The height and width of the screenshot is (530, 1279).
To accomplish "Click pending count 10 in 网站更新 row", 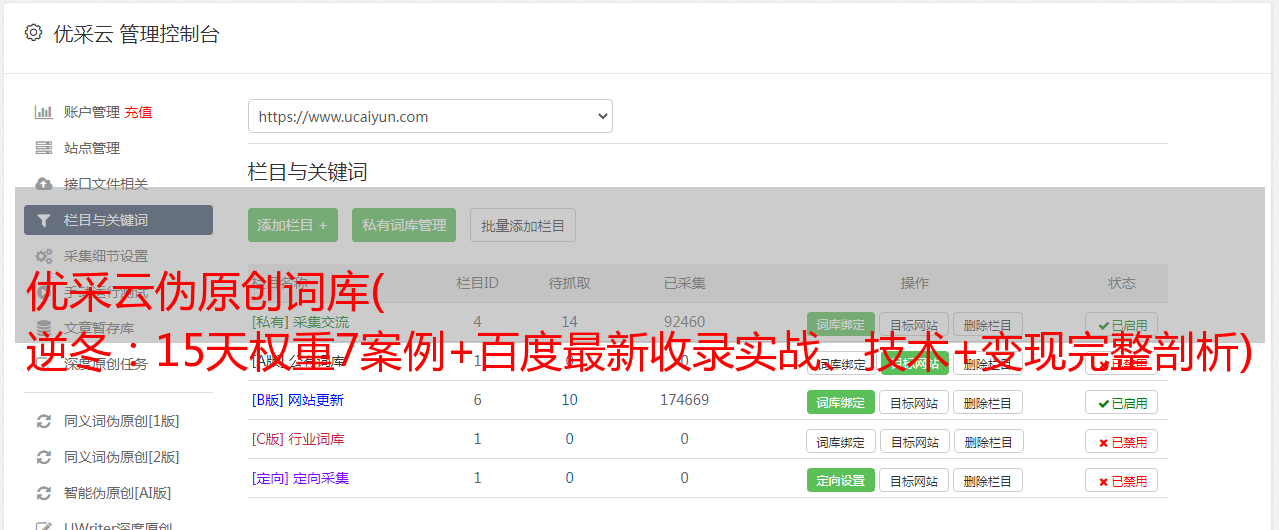I will [x=570, y=400].
